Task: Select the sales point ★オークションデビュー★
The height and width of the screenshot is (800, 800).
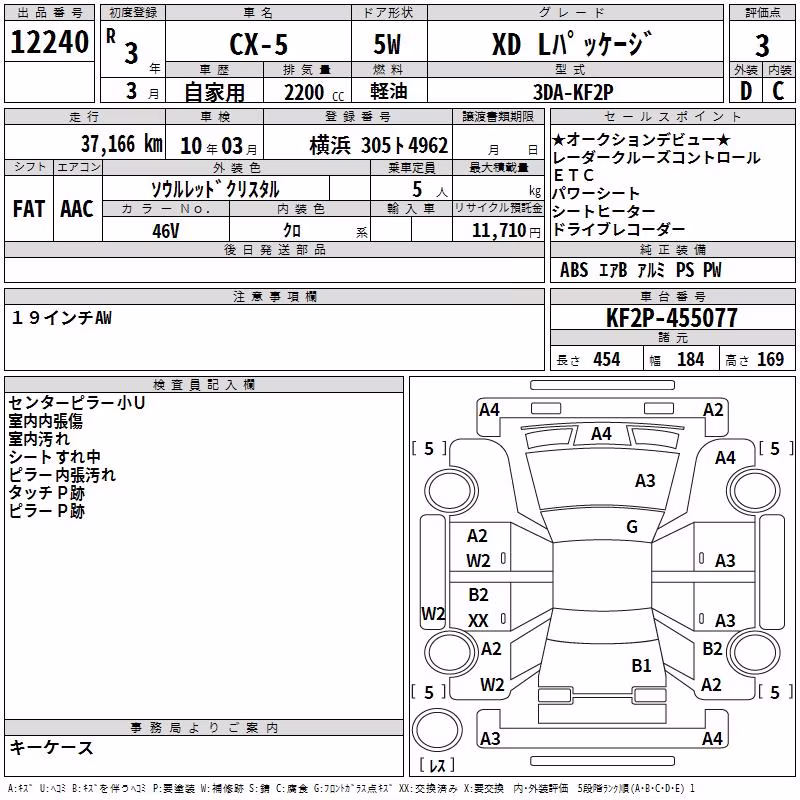Action: [641, 139]
